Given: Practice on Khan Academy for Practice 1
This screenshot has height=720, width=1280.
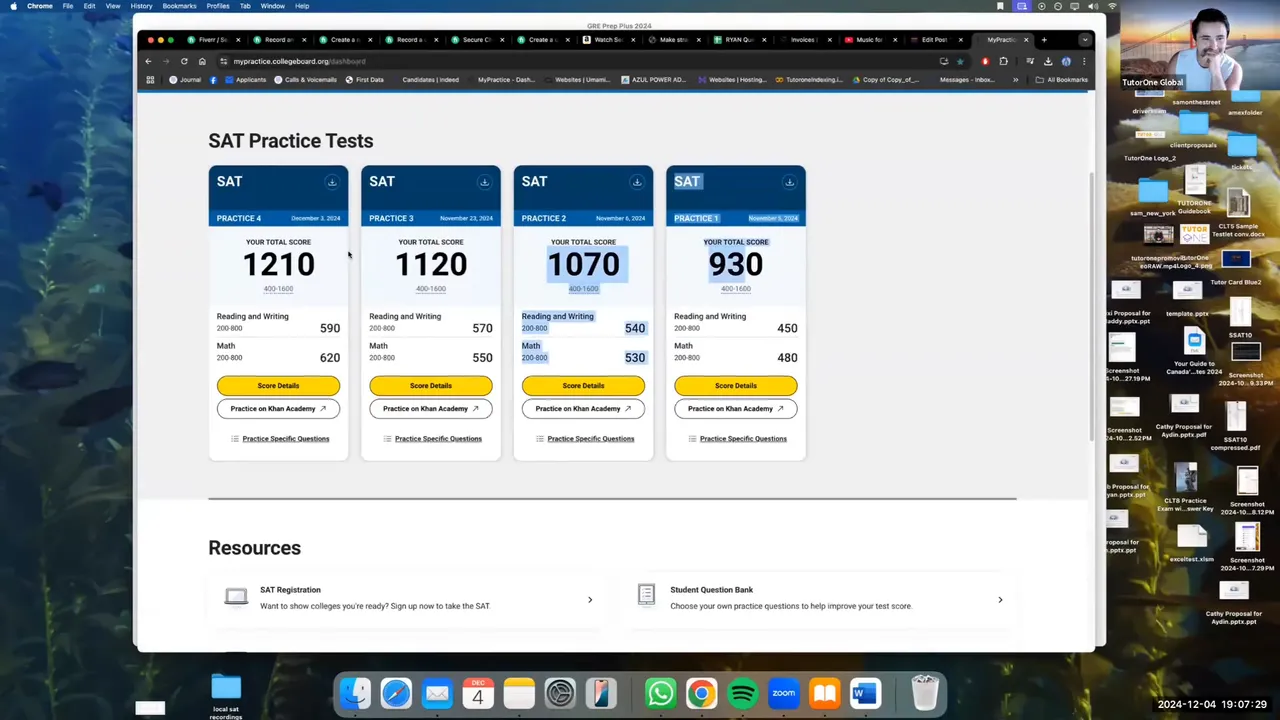Looking at the screenshot, I should point(736,408).
